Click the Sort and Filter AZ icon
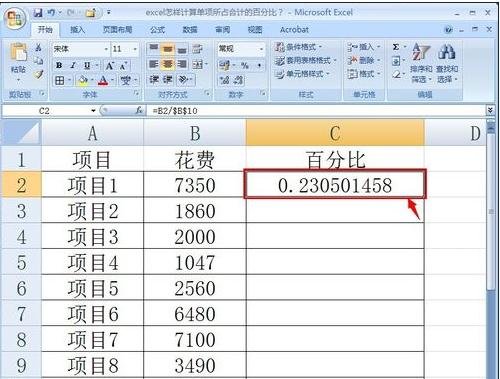500x379 pixels. tap(420, 52)
